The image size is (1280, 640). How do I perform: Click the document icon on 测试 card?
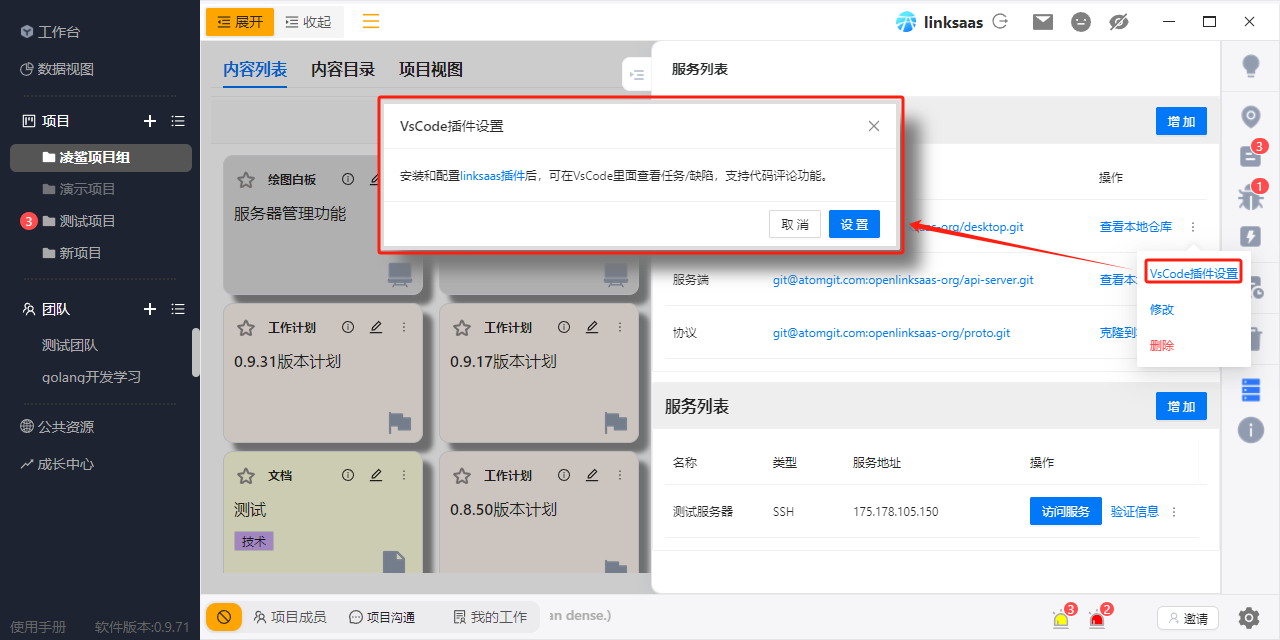tap(395, 563)
